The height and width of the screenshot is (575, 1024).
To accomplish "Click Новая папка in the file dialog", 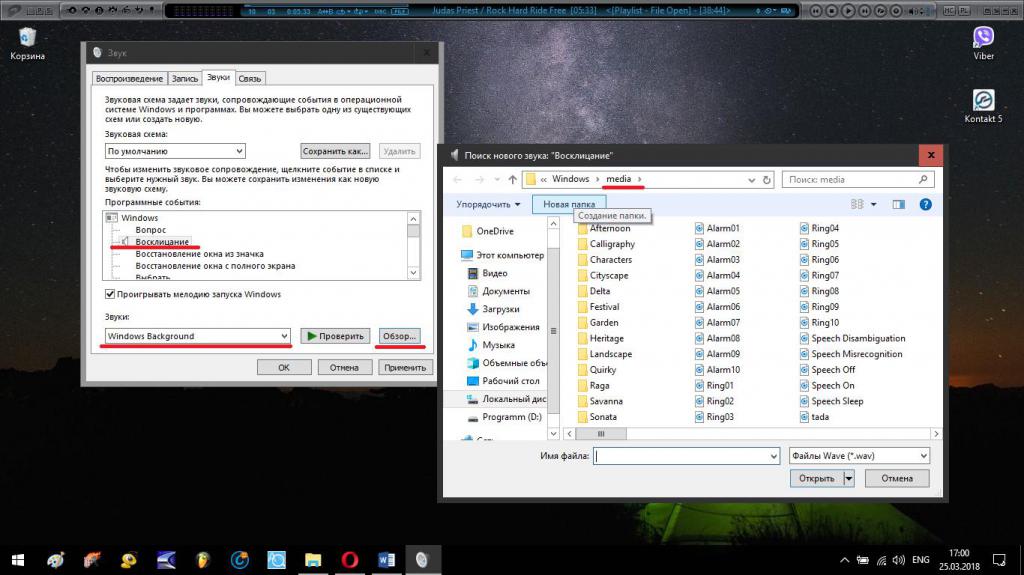I will (x=569, y=205).
